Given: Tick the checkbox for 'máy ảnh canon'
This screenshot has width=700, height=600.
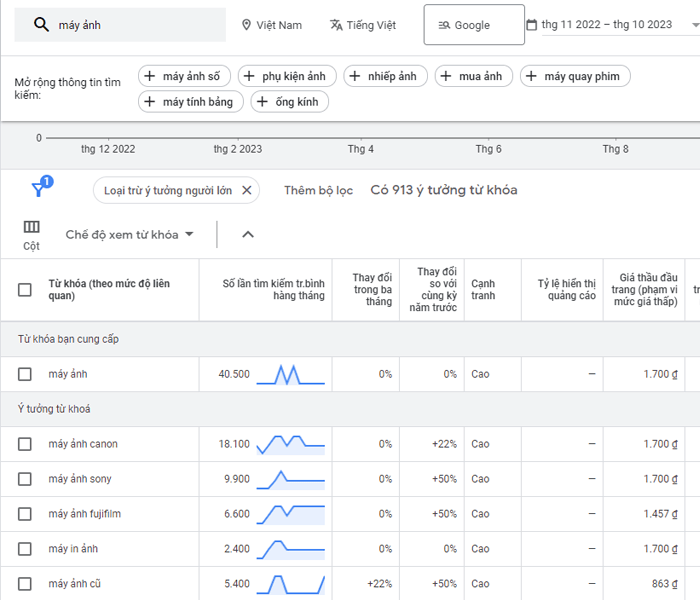Looking at the screenshot, I should (x=25, y=444).
